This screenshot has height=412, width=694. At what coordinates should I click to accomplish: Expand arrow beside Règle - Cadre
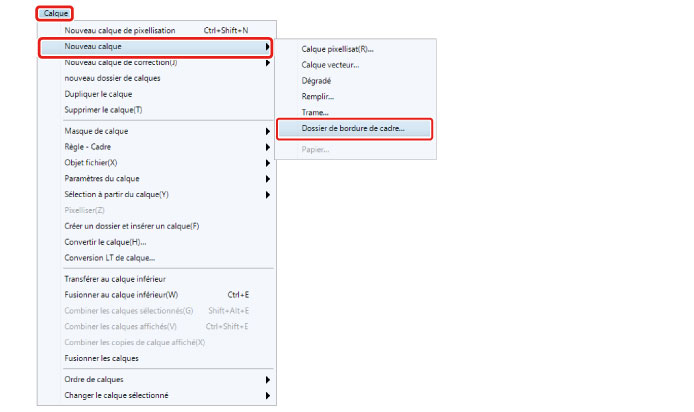coord(267,147)
